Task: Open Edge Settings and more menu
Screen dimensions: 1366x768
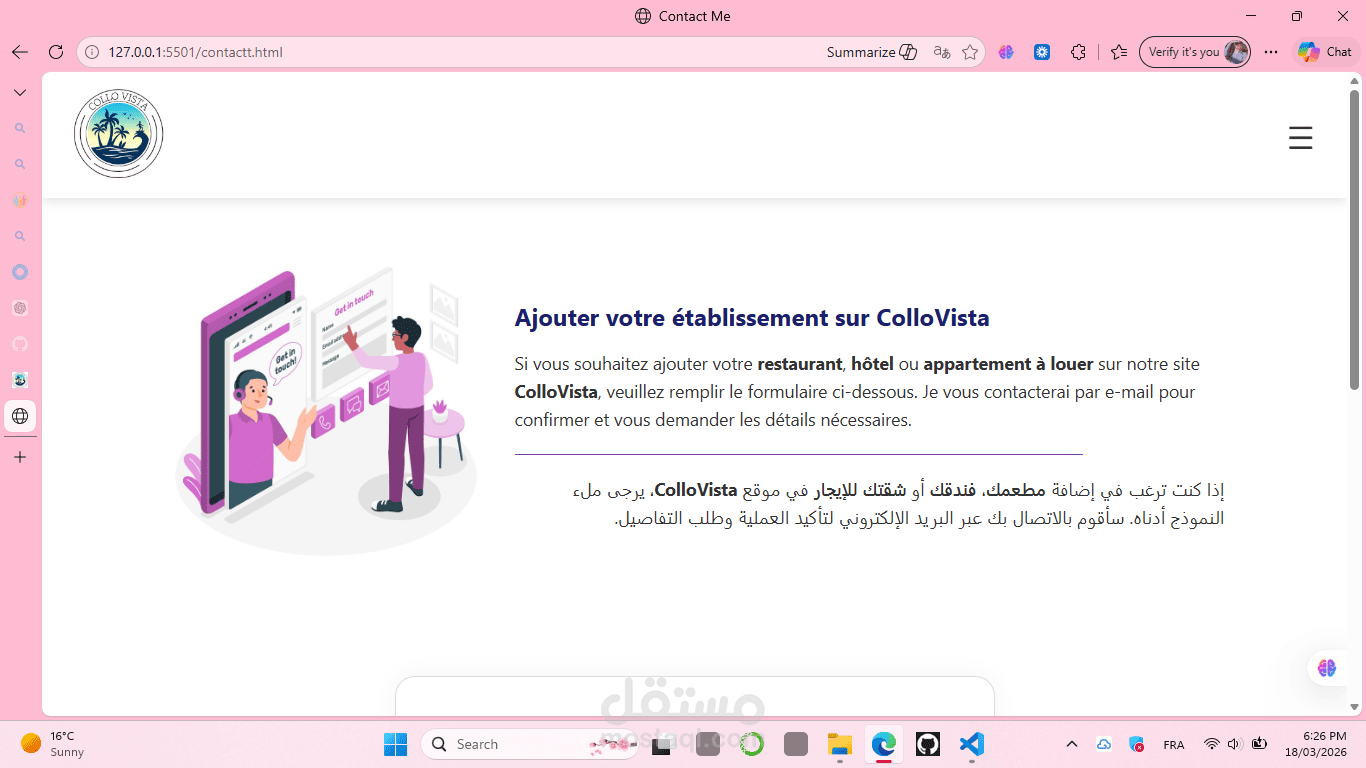Action: pyautogui.click(x=1271, y=52)
